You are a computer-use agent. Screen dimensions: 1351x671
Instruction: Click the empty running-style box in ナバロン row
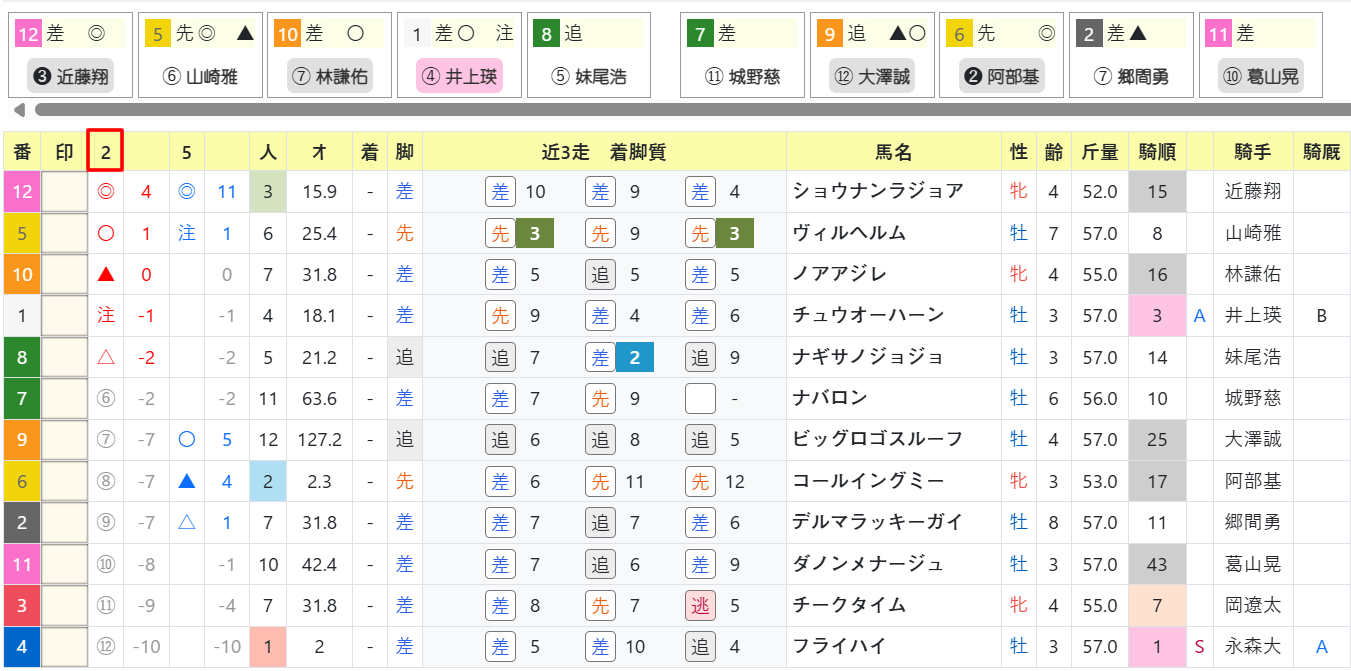700,398
